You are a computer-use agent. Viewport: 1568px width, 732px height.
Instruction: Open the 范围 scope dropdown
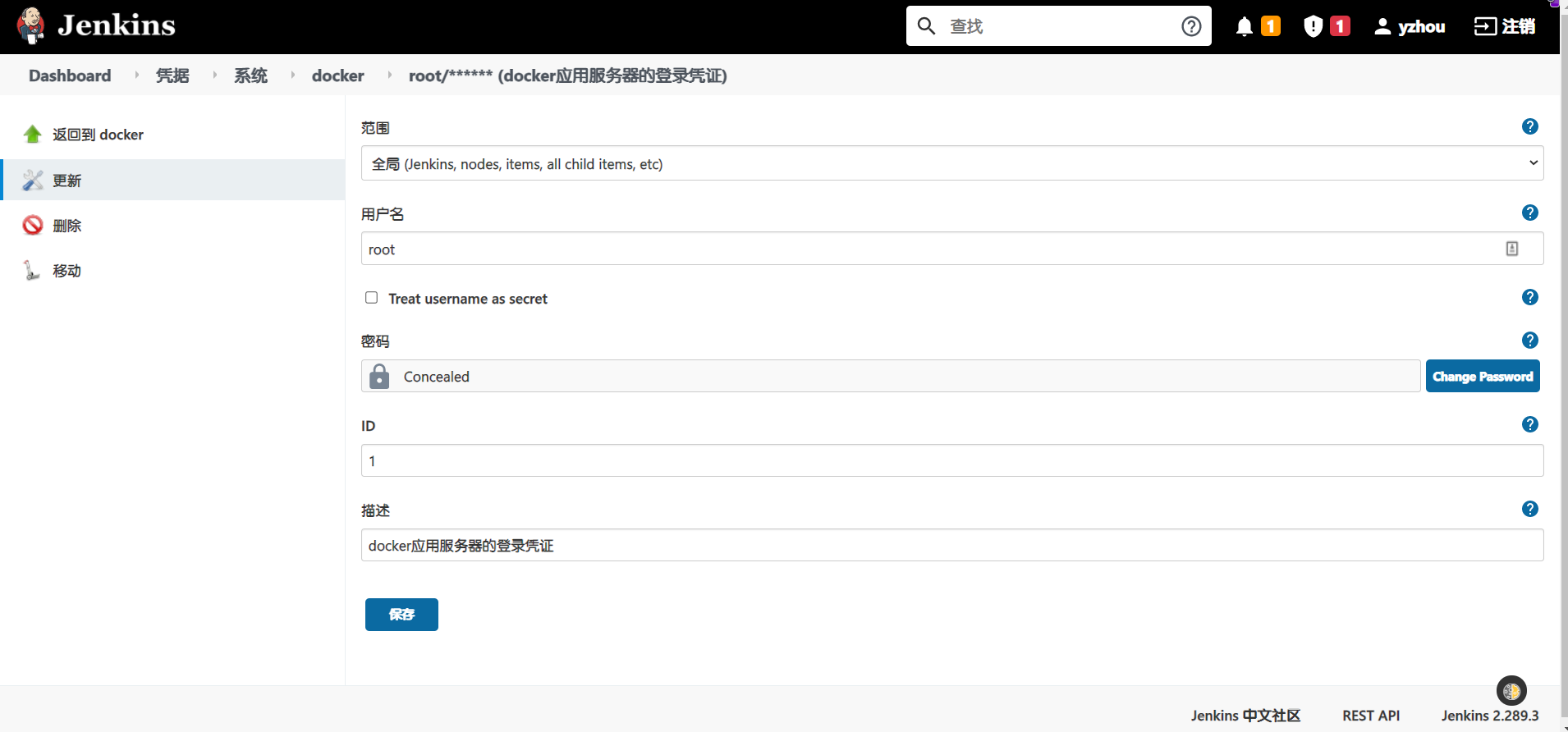click(x=952, y=163)
